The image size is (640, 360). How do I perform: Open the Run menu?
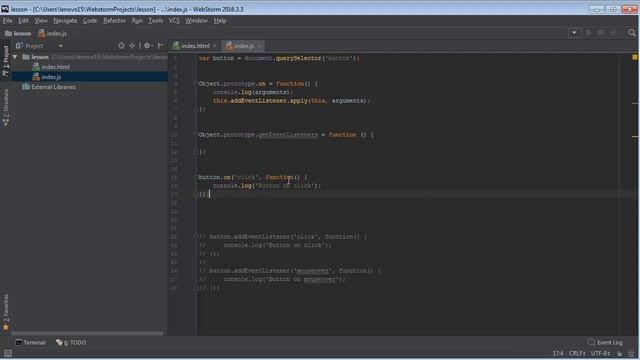pyautogui.click(x=137, y=20)
